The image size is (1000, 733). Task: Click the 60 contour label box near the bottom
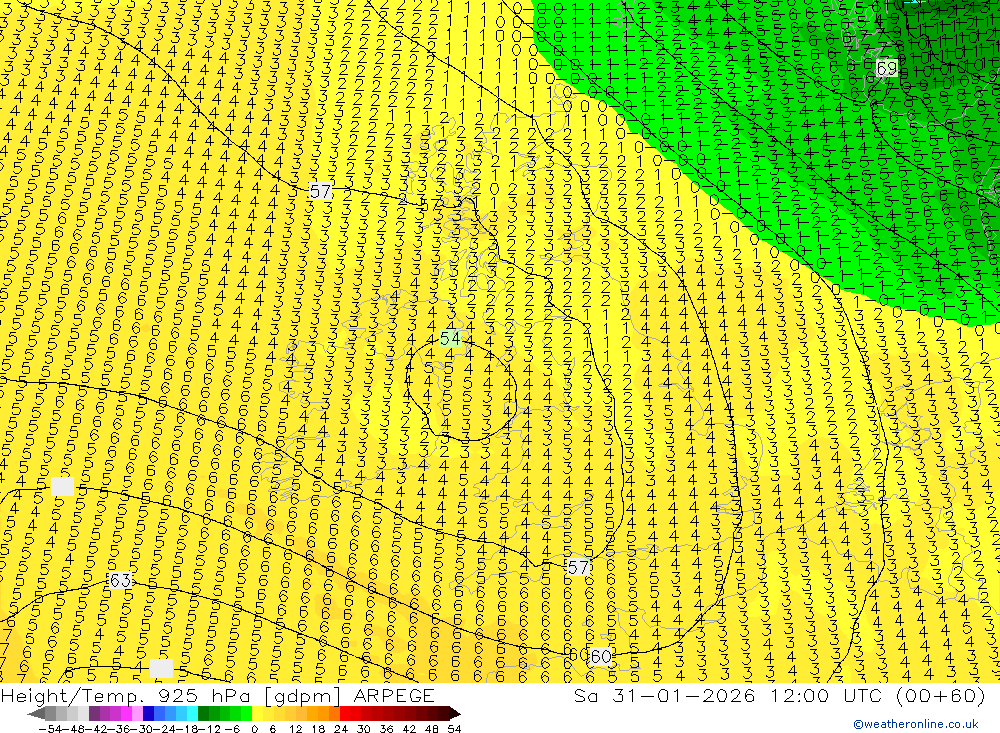tap(601, 656)
